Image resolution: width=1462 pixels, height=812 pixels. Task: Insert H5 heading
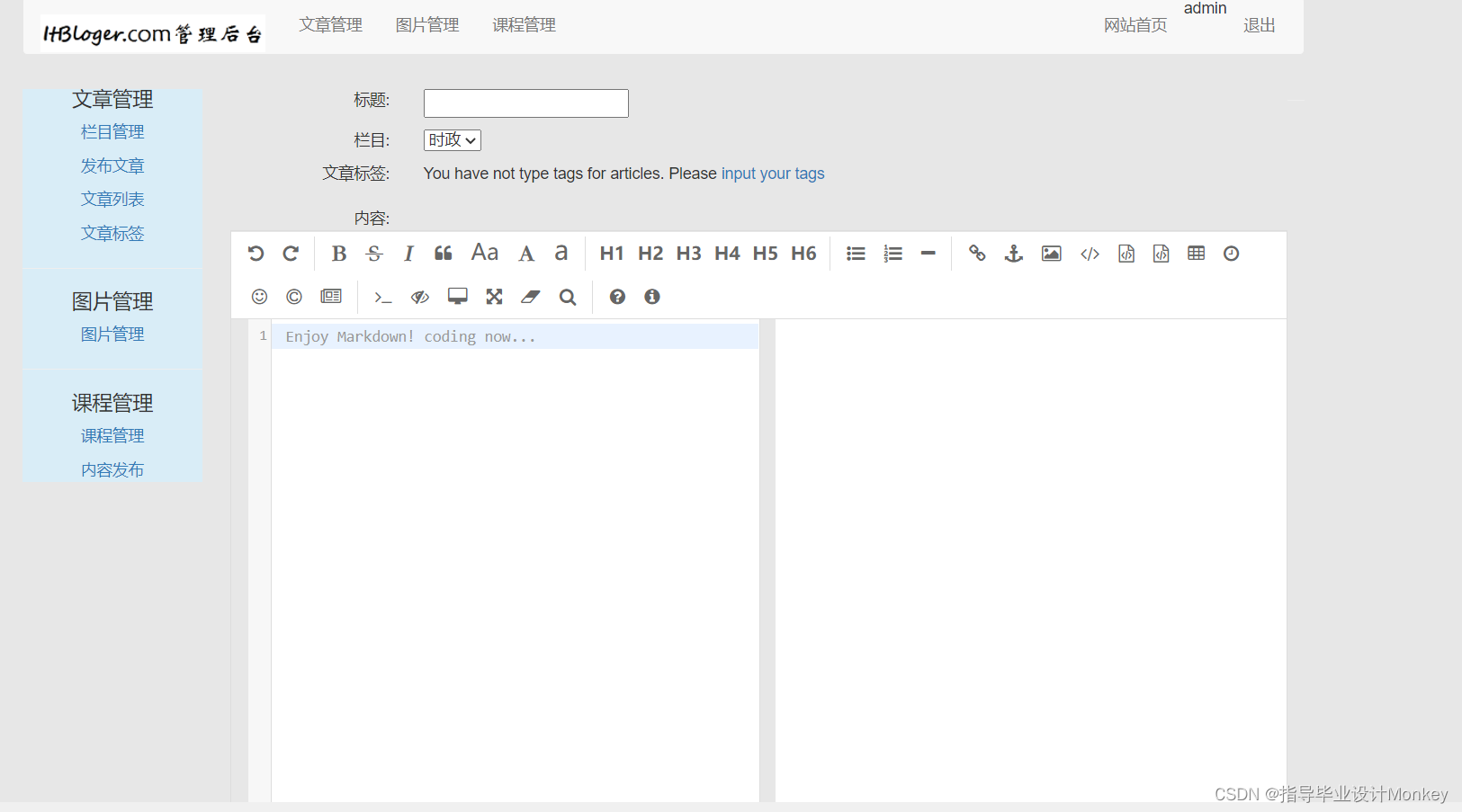[766, 254]
